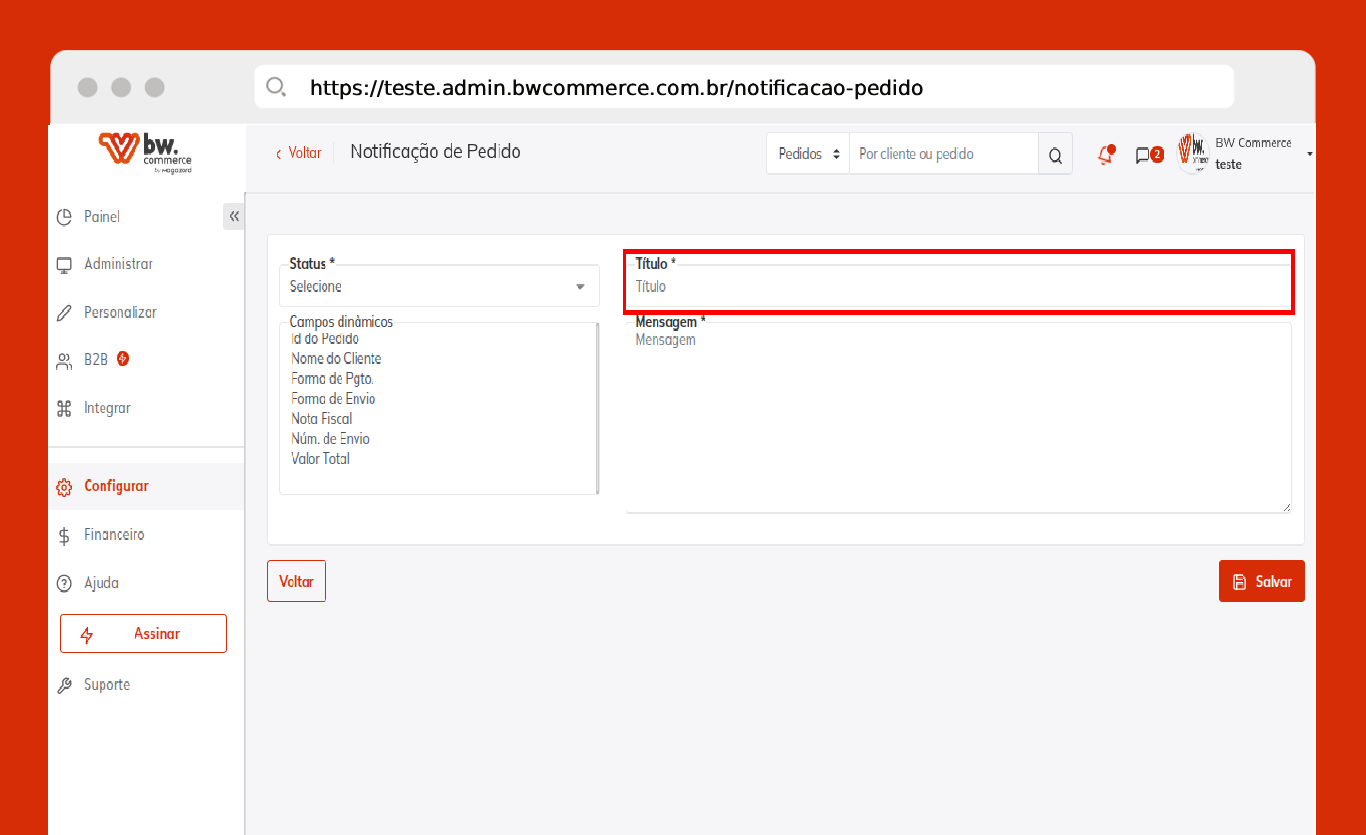
Task: Collapse the sidebar with double-chevron icon
Action: (234, 217)
